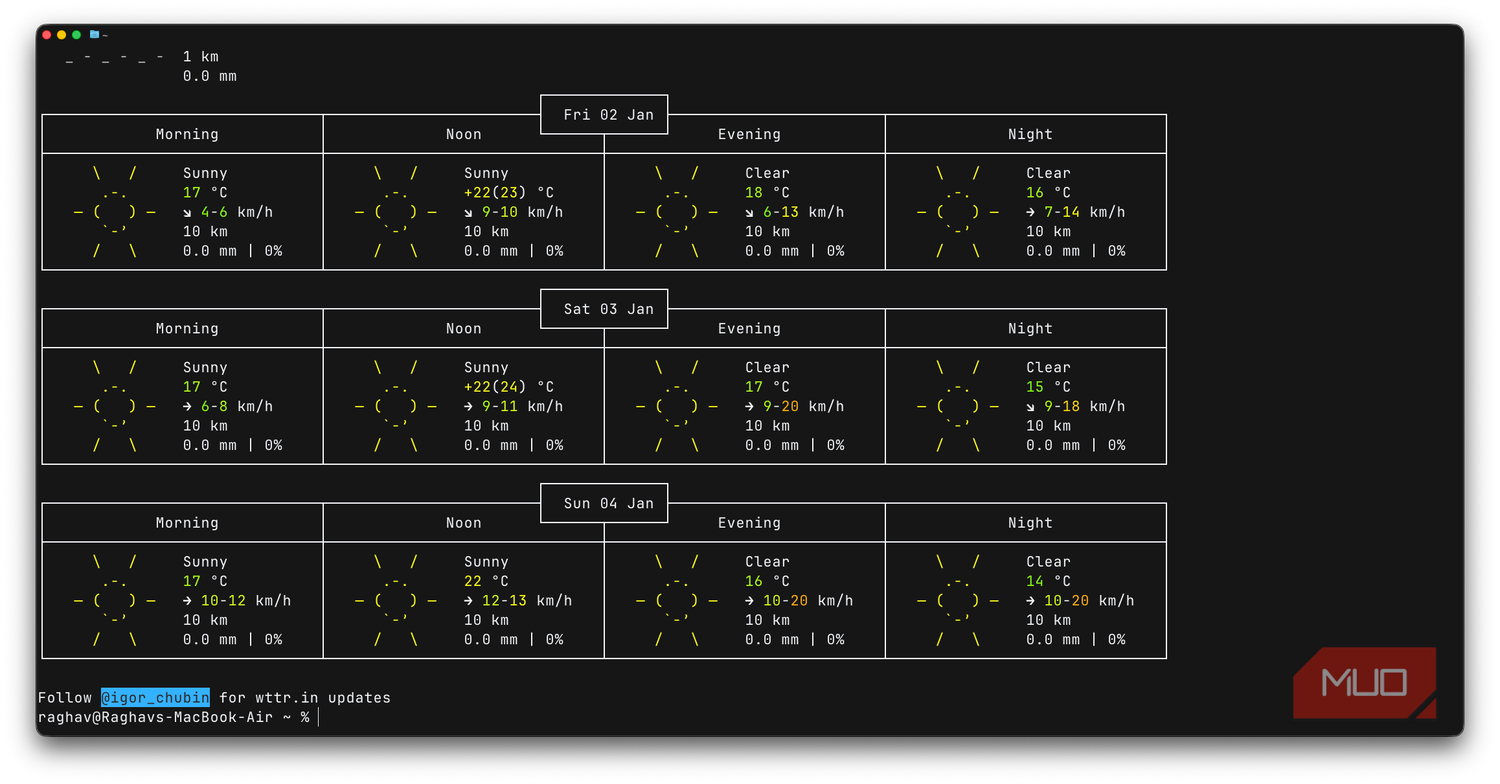Click the '22 °C' temperature on Sun Noon
Image resolution: width=1500 pixels, height=784 pixels.
pos(486,580)
